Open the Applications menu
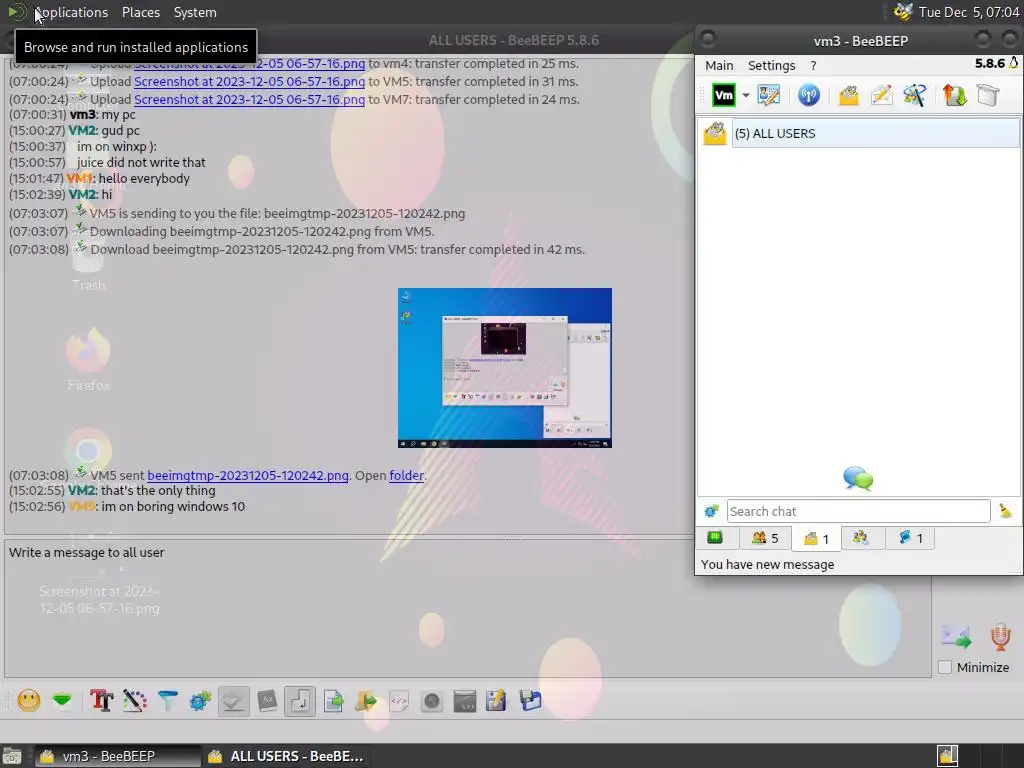Viewport: 1024px width, 768px height. click(71, 12)
